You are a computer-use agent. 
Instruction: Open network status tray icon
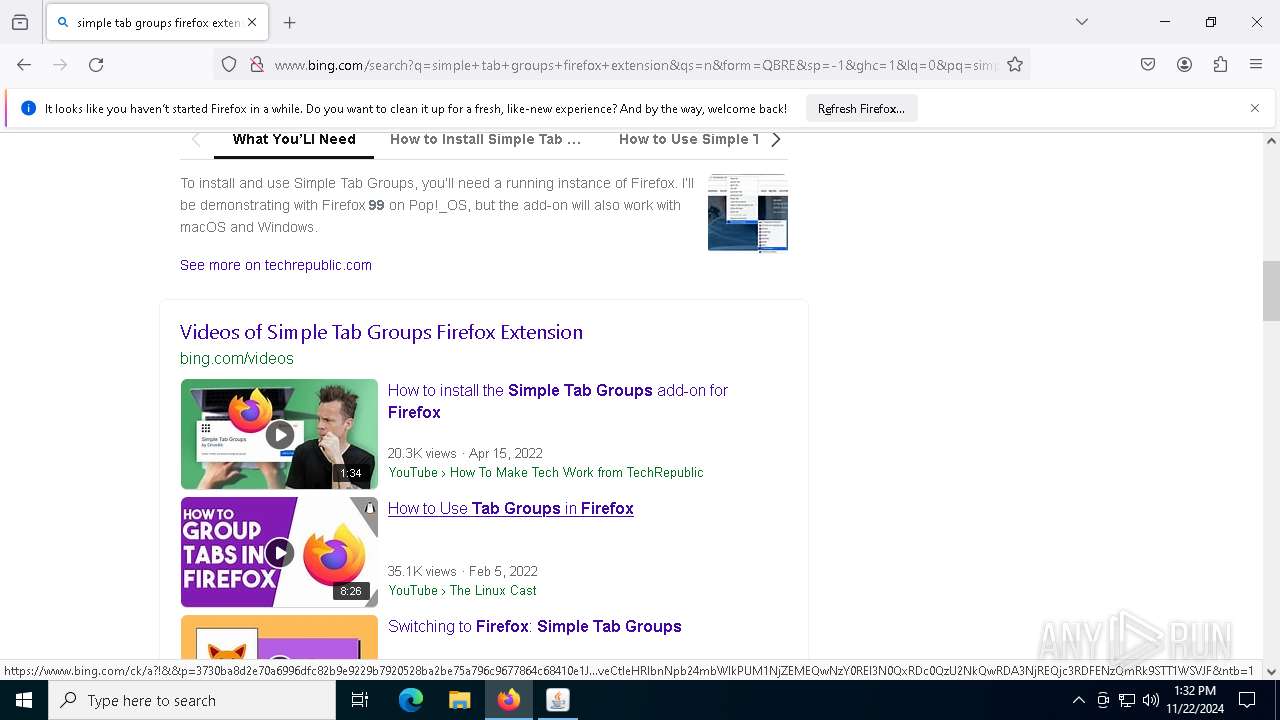coord(1127,700)
